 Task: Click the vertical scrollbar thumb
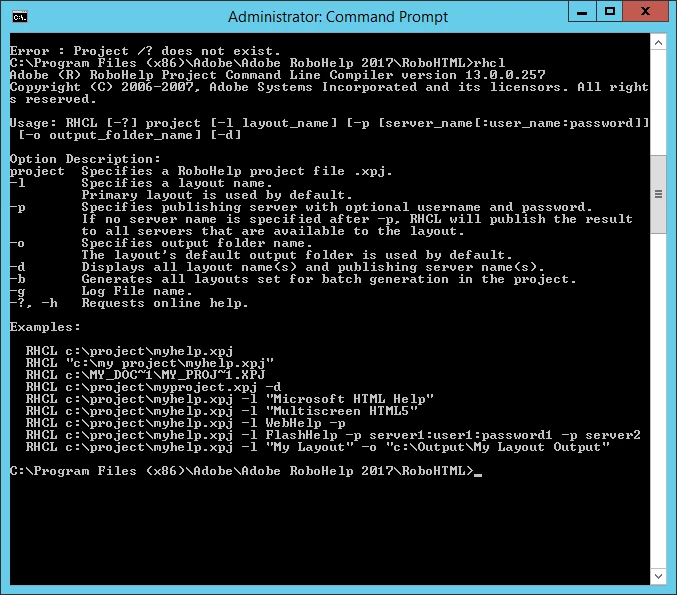[658, 194]
